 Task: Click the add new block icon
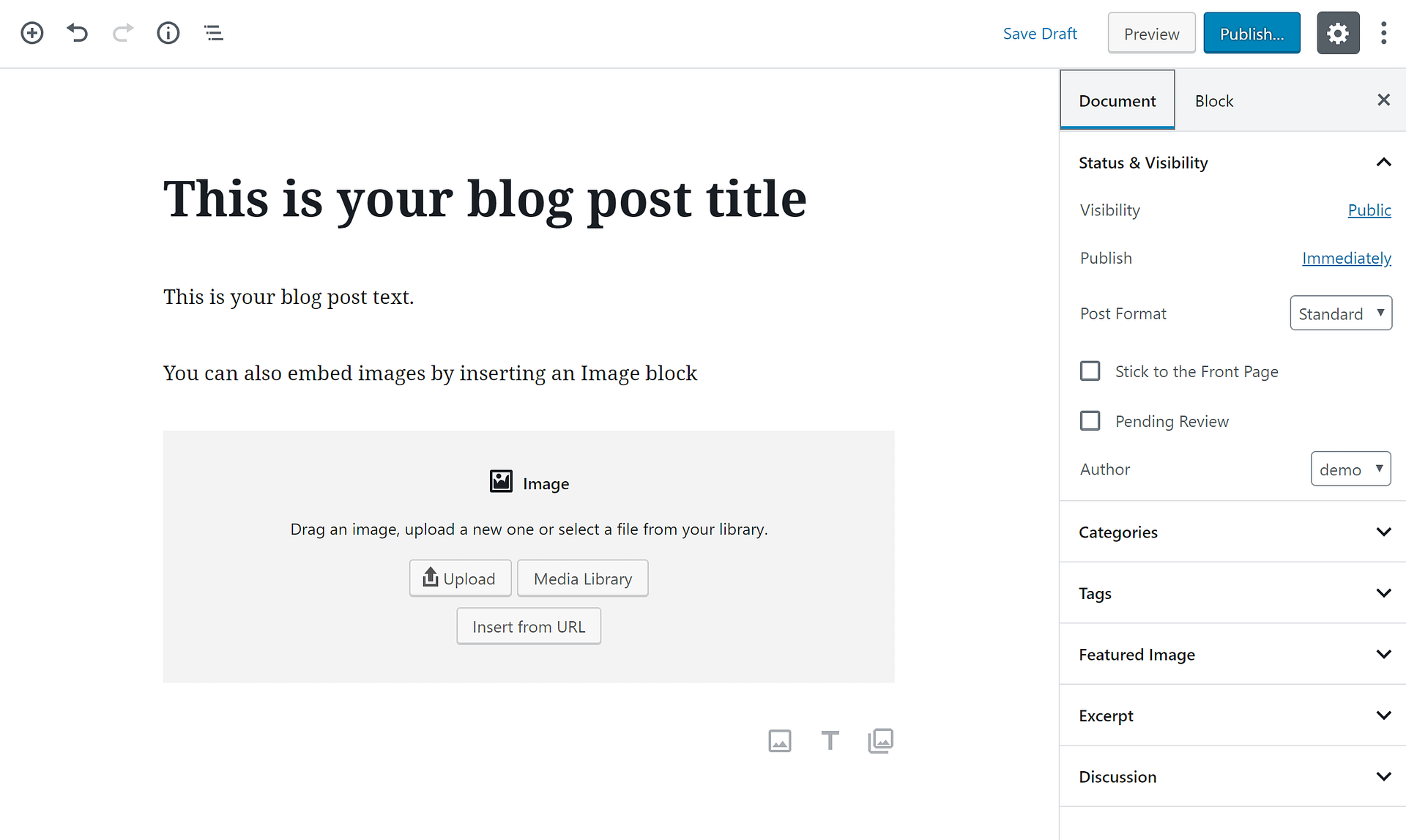[32, 32]
